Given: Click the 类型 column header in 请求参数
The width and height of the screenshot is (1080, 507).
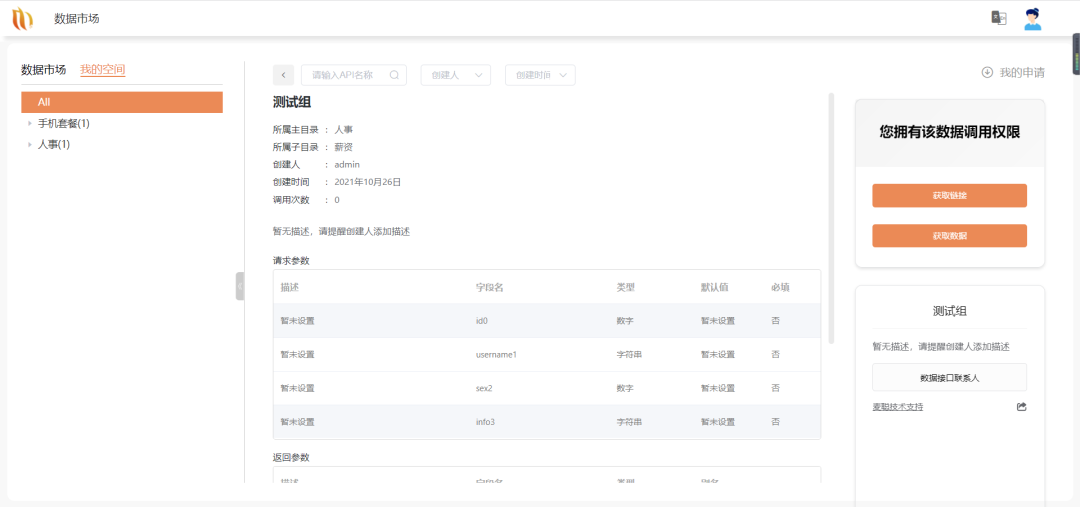Looking at the screenshot, I should click(x=625, y=287).
